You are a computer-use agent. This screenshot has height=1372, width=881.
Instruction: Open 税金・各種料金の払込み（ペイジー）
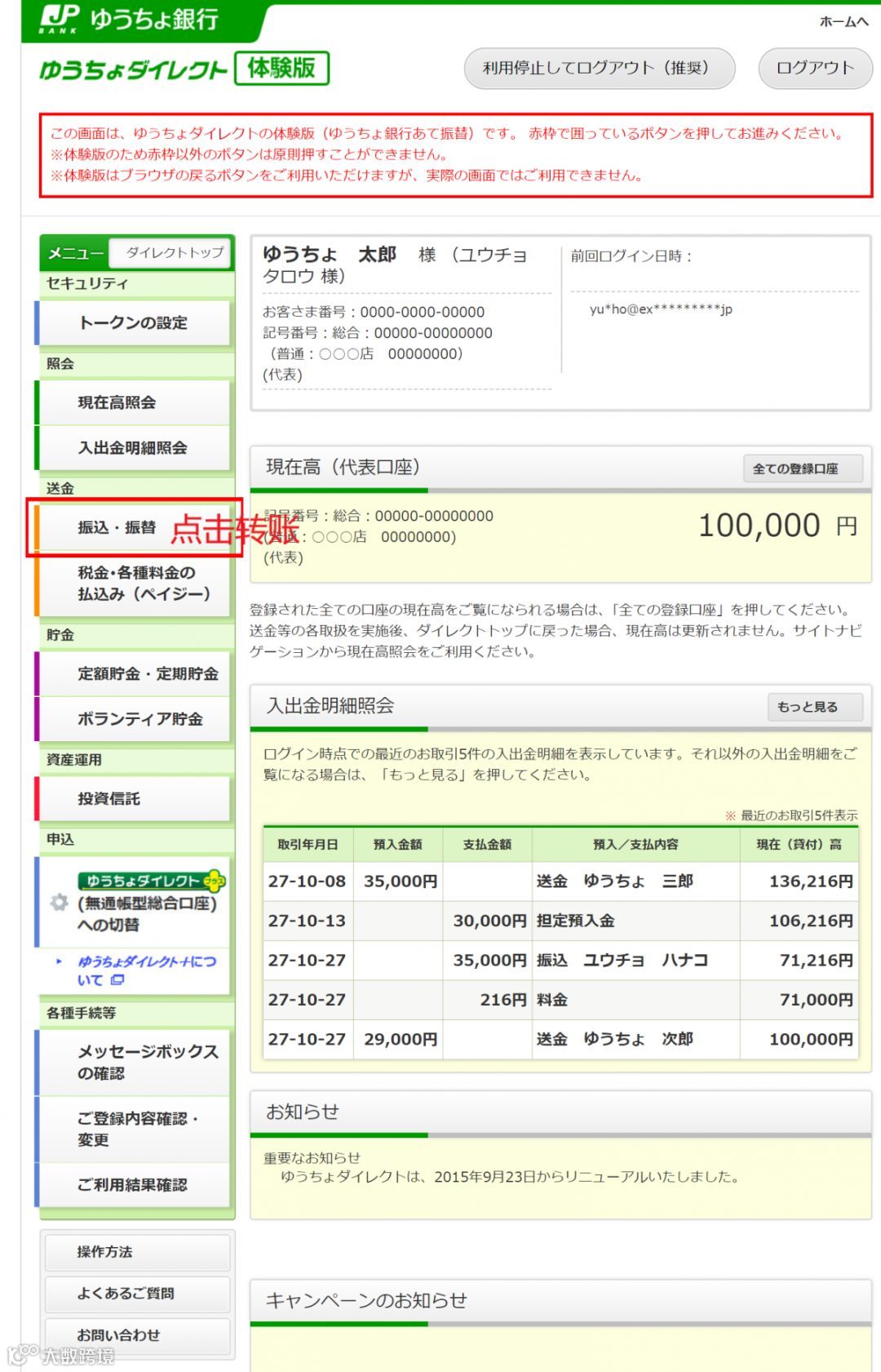click(134, 584)
